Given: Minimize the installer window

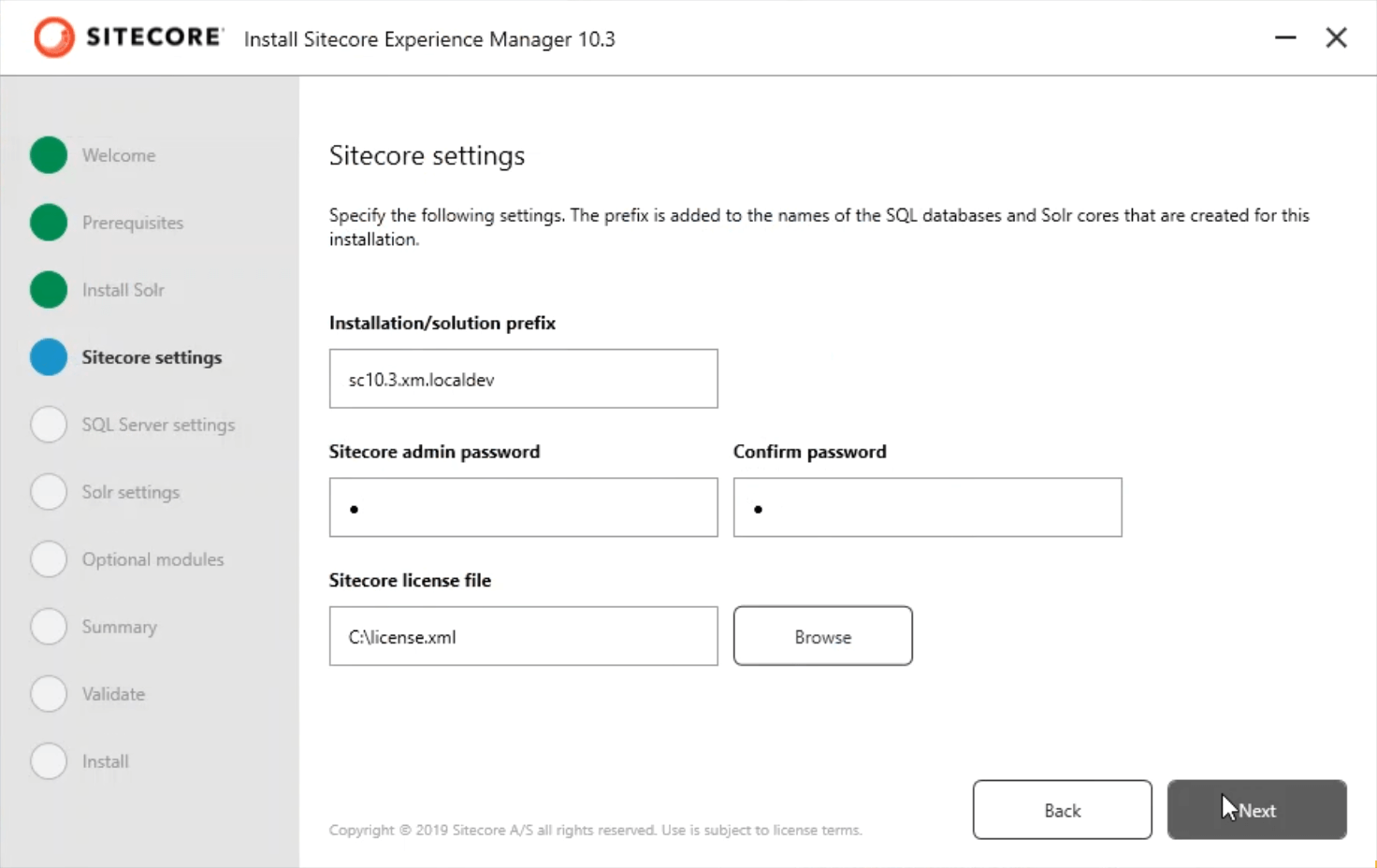Looking at the screenshot, I should click(1285, 37).
